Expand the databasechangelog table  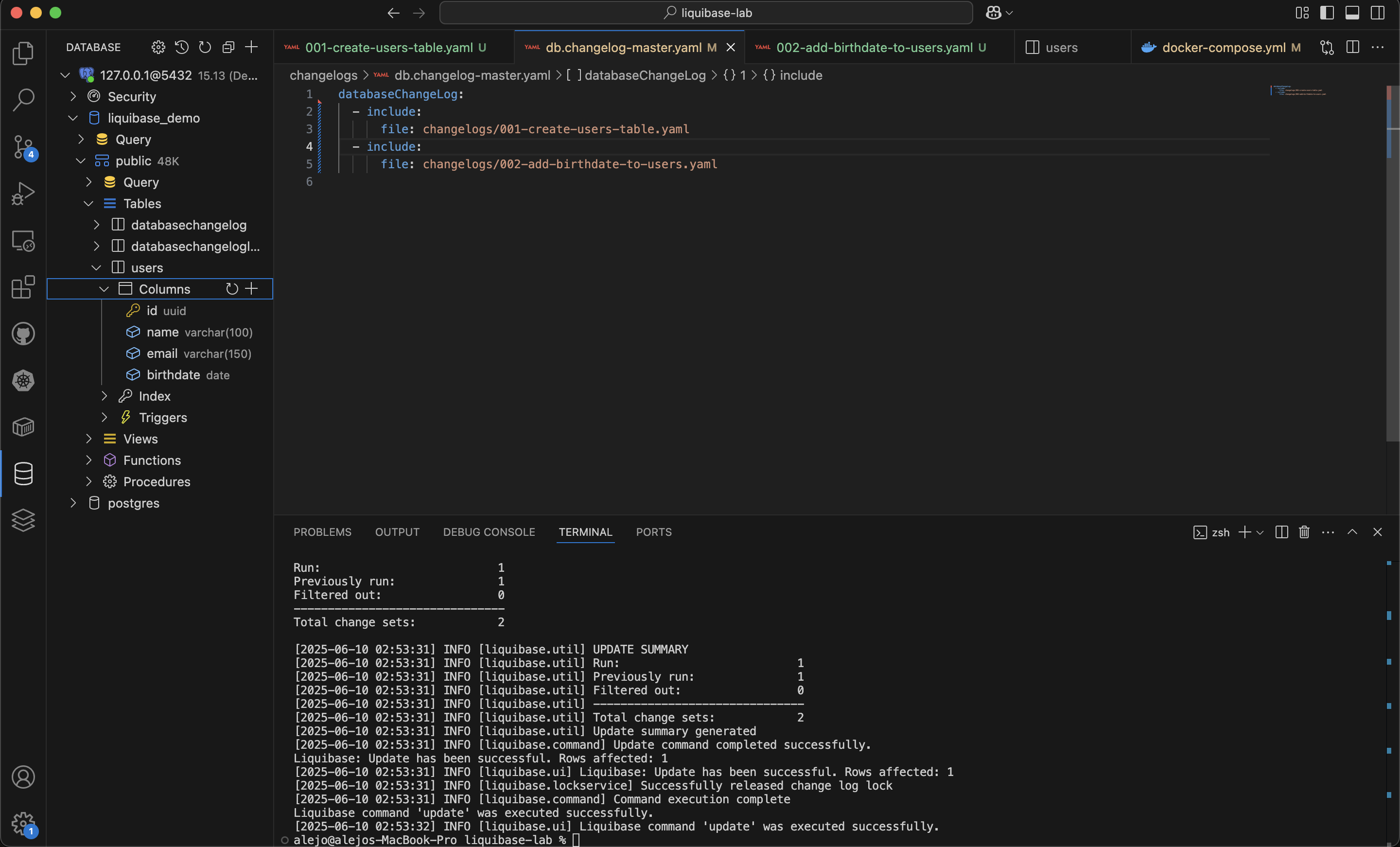(x=96, y=225)
